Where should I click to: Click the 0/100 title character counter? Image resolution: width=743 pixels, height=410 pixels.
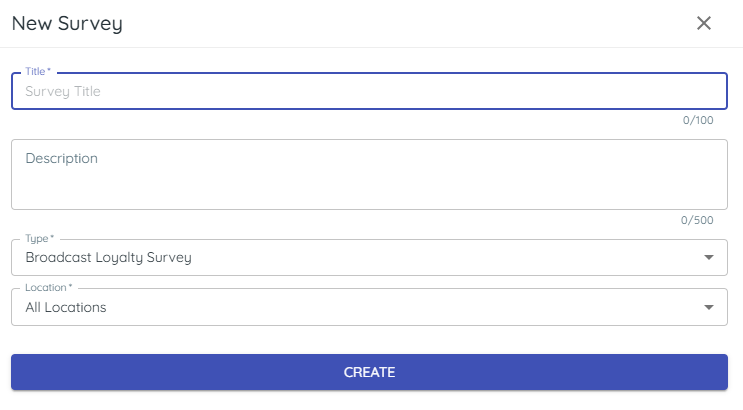(x=698, y=120)
